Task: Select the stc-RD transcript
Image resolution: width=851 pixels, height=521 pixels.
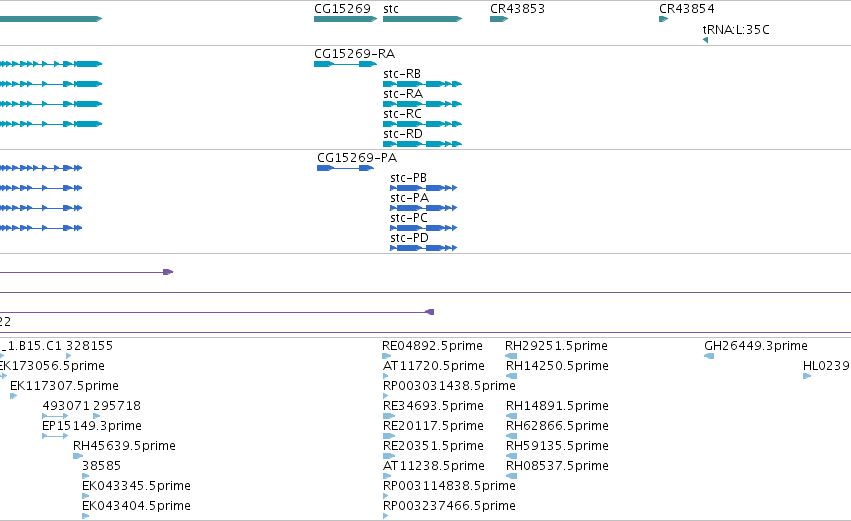Action: coord(422,144)
